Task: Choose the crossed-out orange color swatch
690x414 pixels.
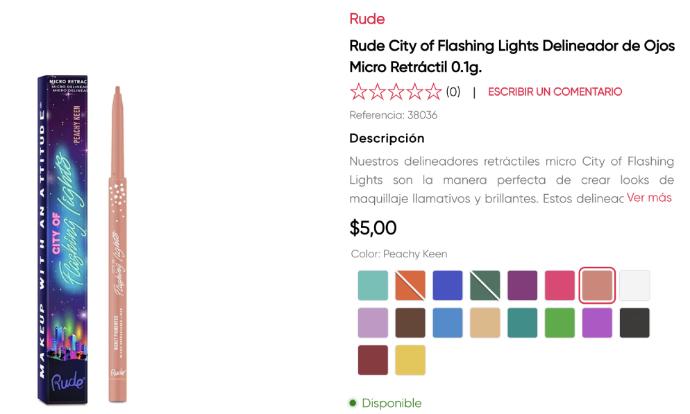Action: tap(410, 286)
